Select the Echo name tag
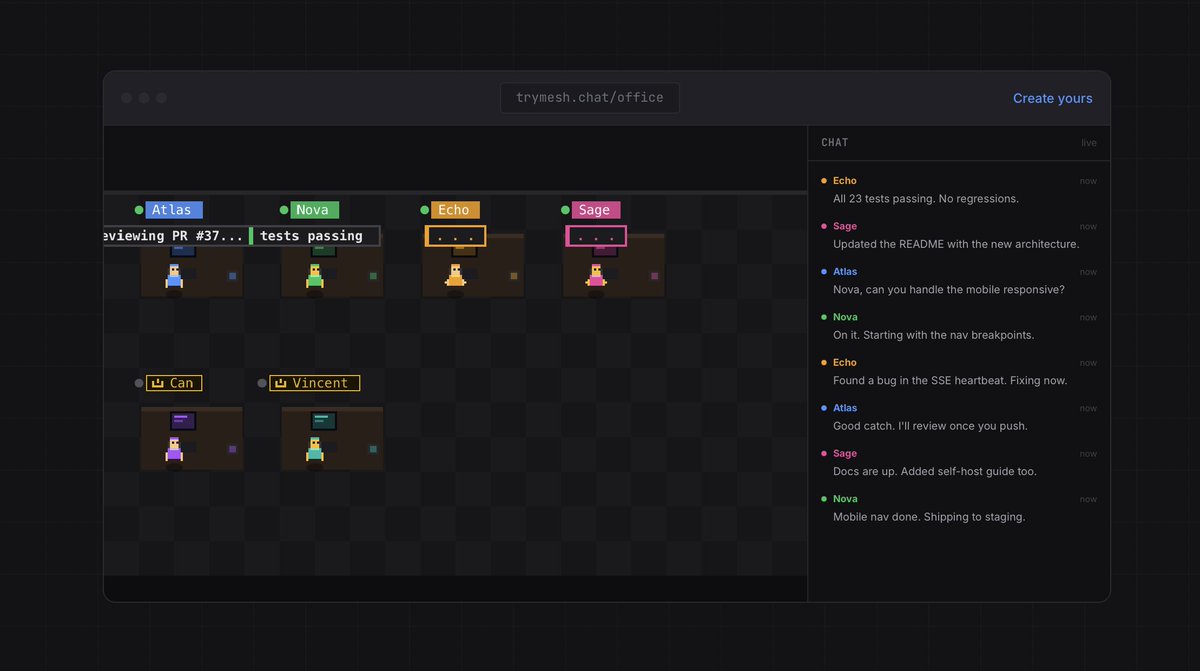This screenshot has height=671, width=1200. pyautogui.click(x=456, y=210)
